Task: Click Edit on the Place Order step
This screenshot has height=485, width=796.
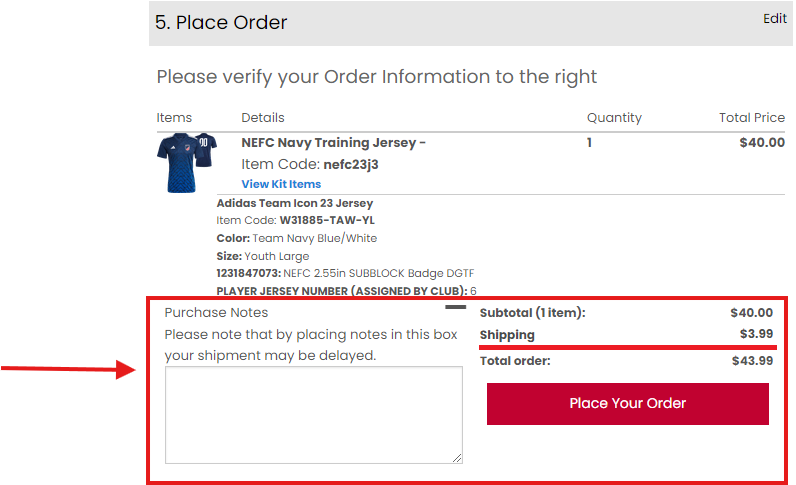Action: 774,19
